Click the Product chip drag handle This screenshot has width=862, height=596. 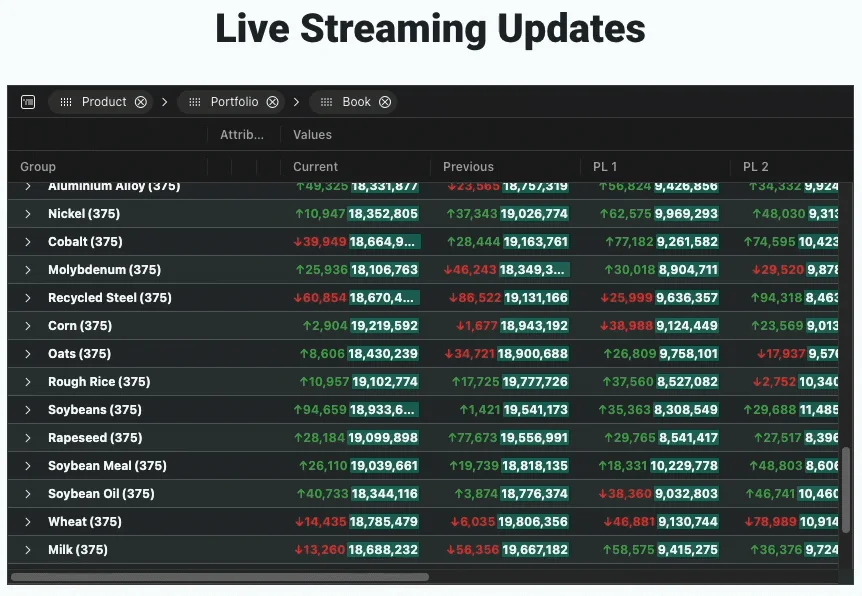point(67,102)
